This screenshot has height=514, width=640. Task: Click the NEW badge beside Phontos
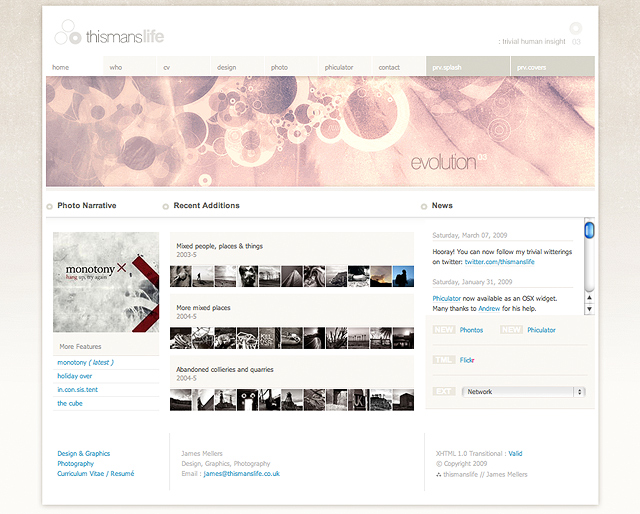(x=444, y=329)
